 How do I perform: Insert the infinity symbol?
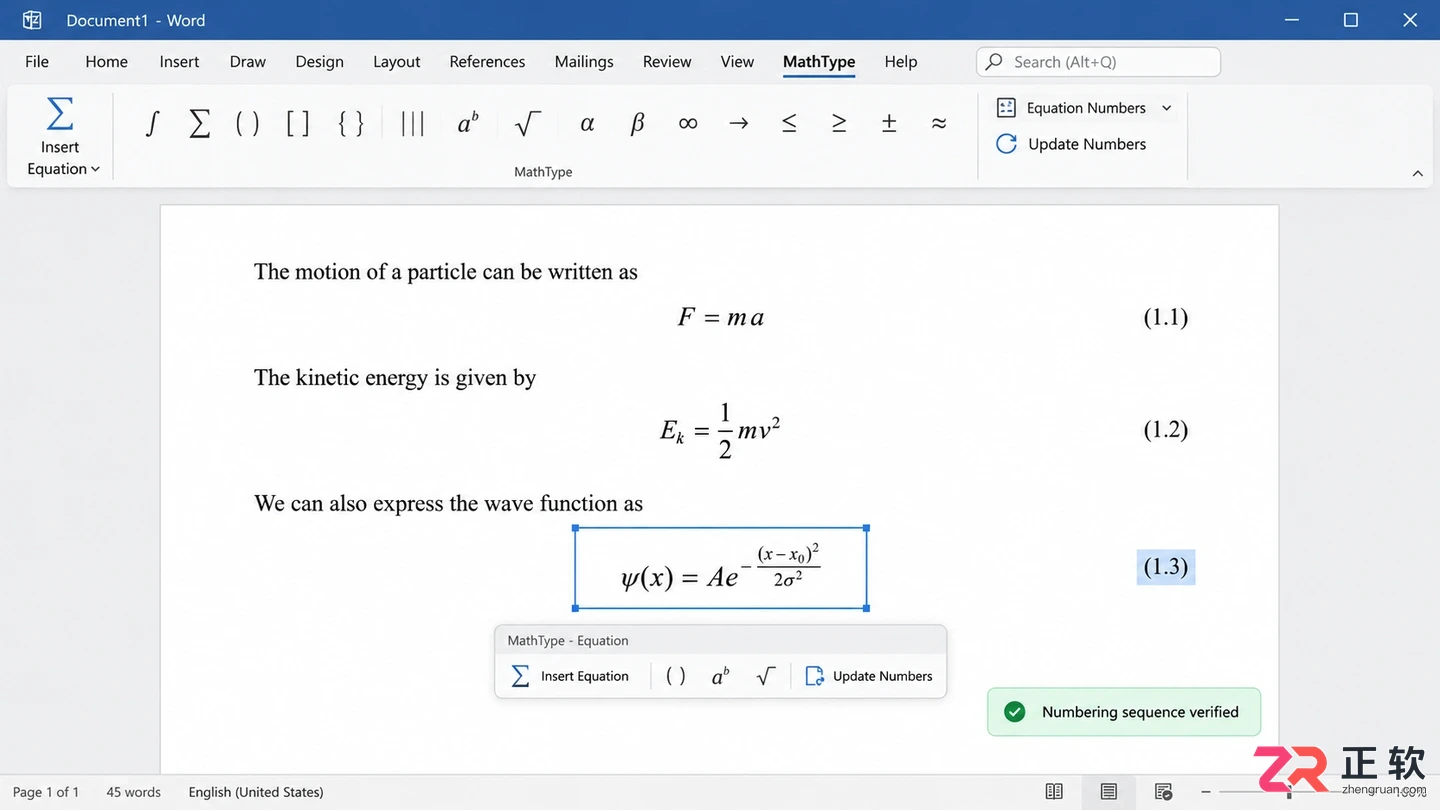(688, 123)
